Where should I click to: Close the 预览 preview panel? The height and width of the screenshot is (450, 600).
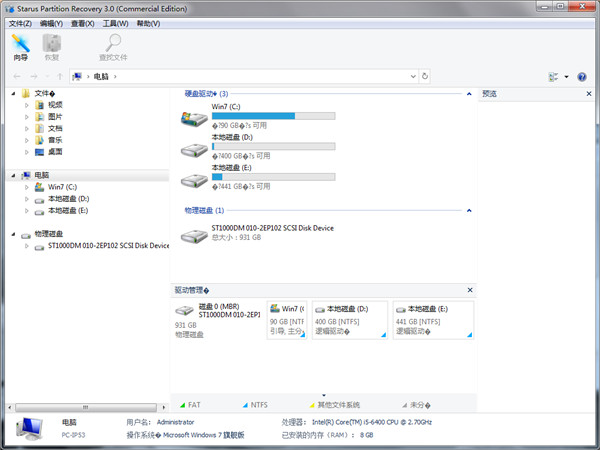(589, 94)
